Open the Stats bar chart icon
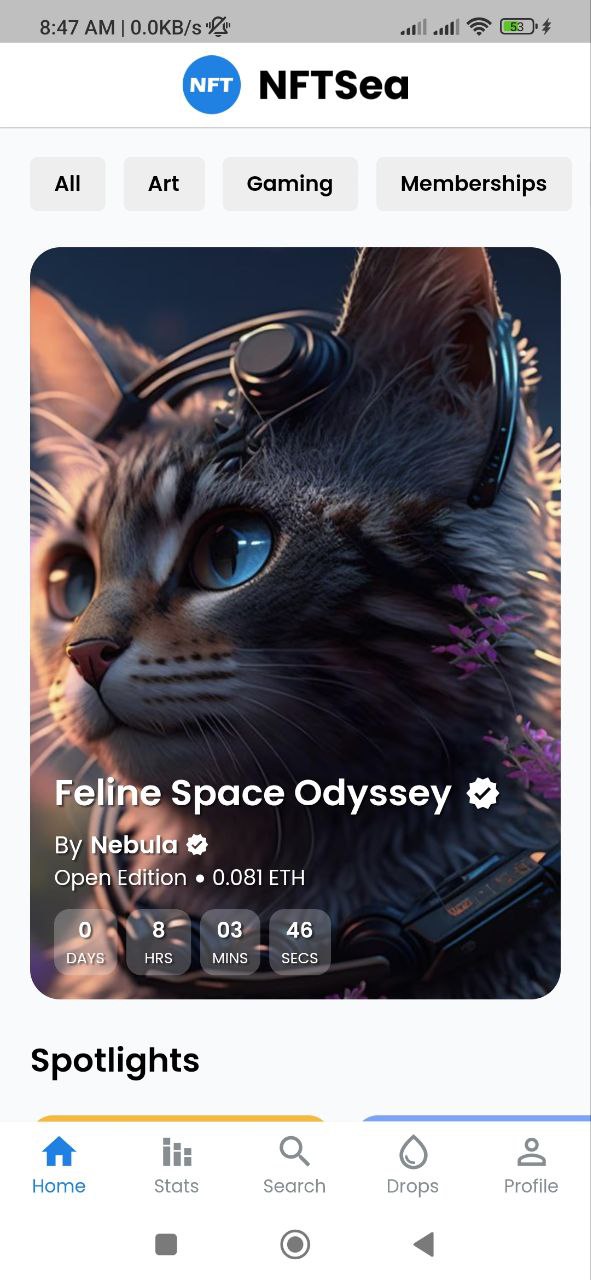This screenshot has width=591, height=1280. (x=176, y=1153)
